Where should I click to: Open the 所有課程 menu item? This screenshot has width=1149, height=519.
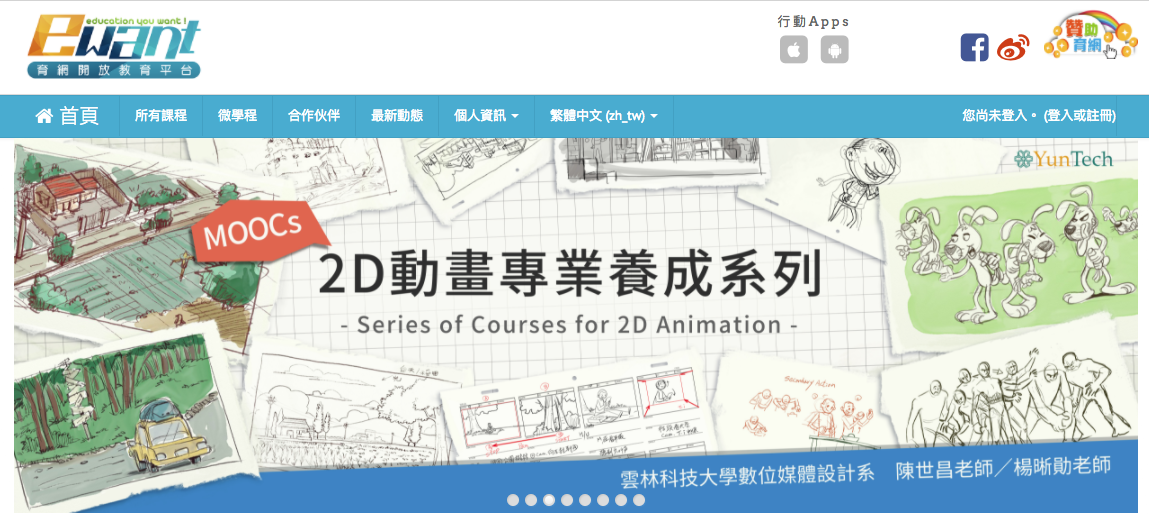click(161, 116)
